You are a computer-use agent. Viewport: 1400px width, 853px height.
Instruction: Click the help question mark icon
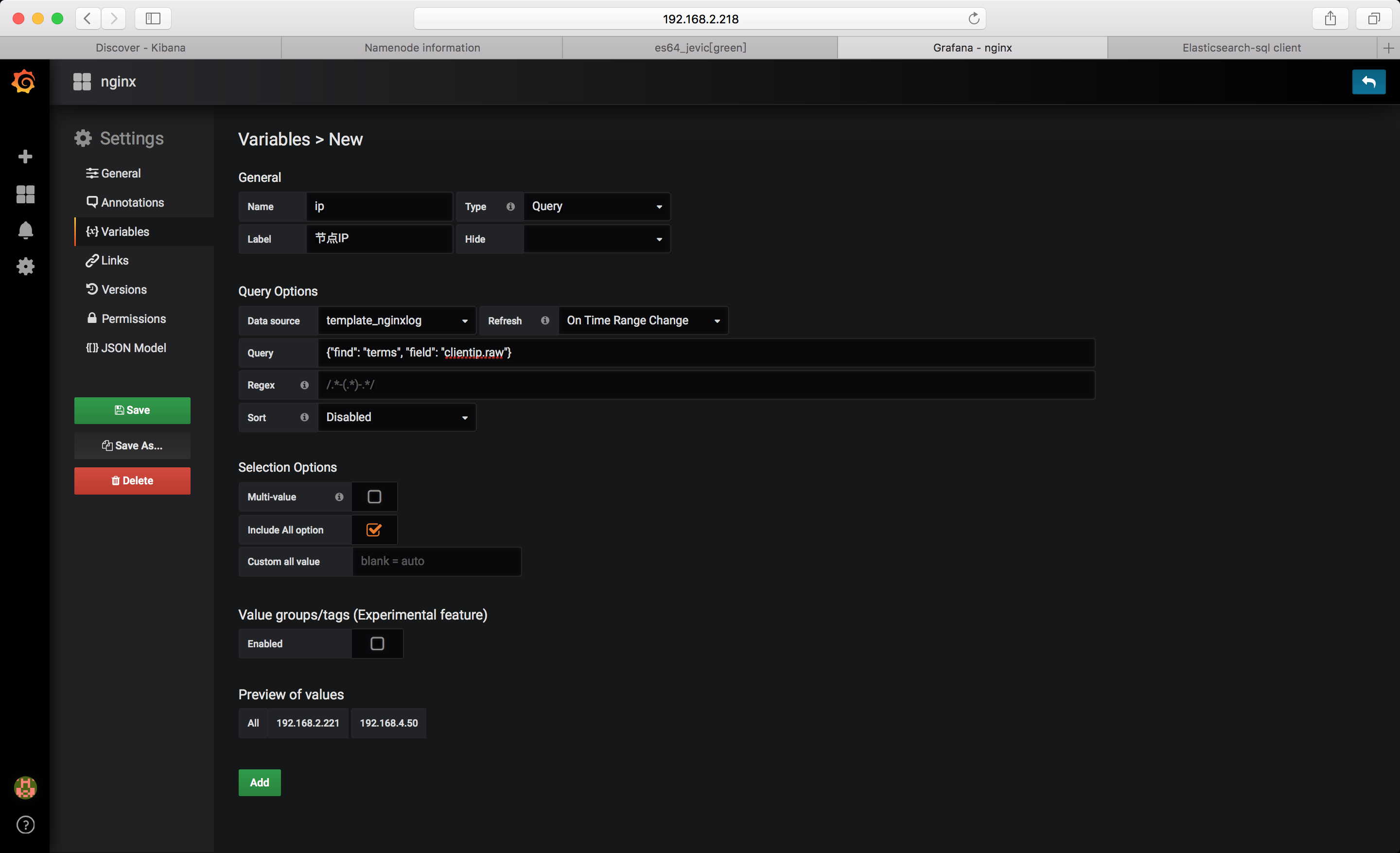point(25,825)
